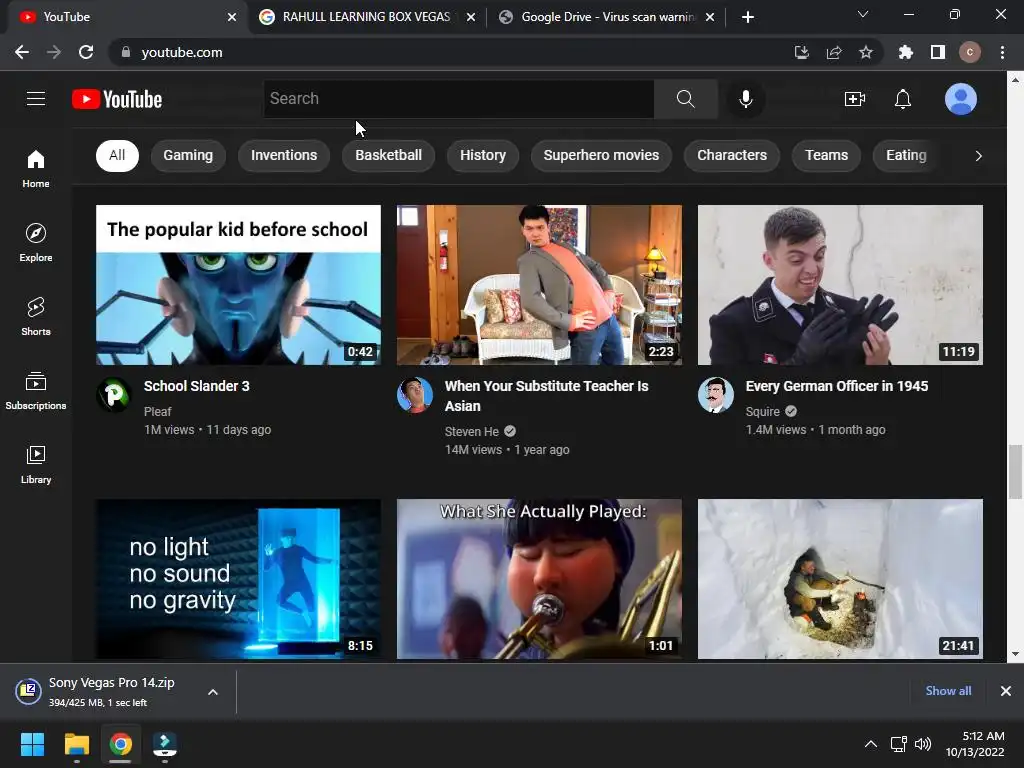Close the RAHULL LEARNING BOX VEGAS tab
This screenshot has width=1024, height=768.
coord(471,17)
